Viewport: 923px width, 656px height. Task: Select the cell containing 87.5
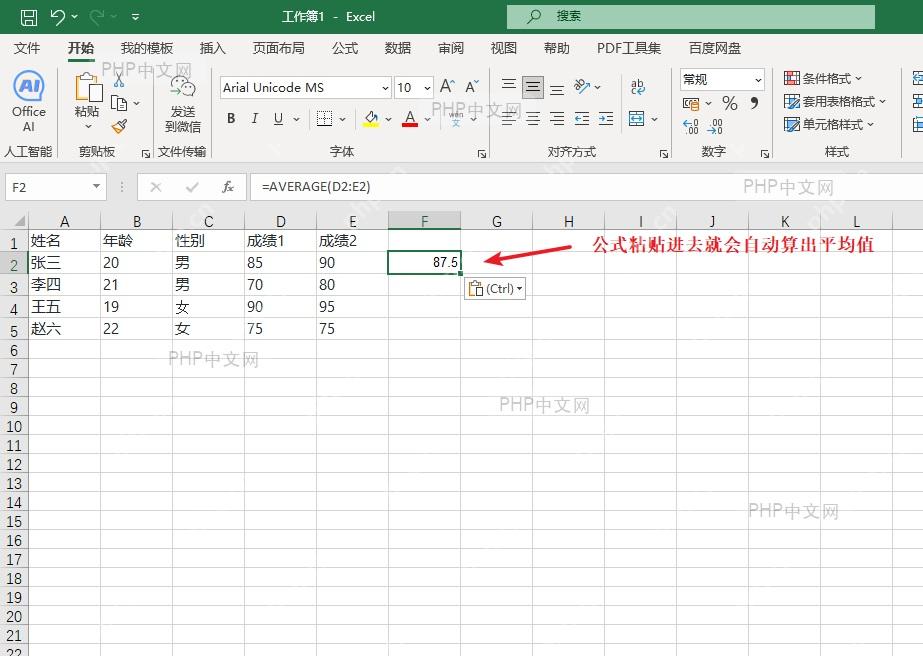point(424,263)
